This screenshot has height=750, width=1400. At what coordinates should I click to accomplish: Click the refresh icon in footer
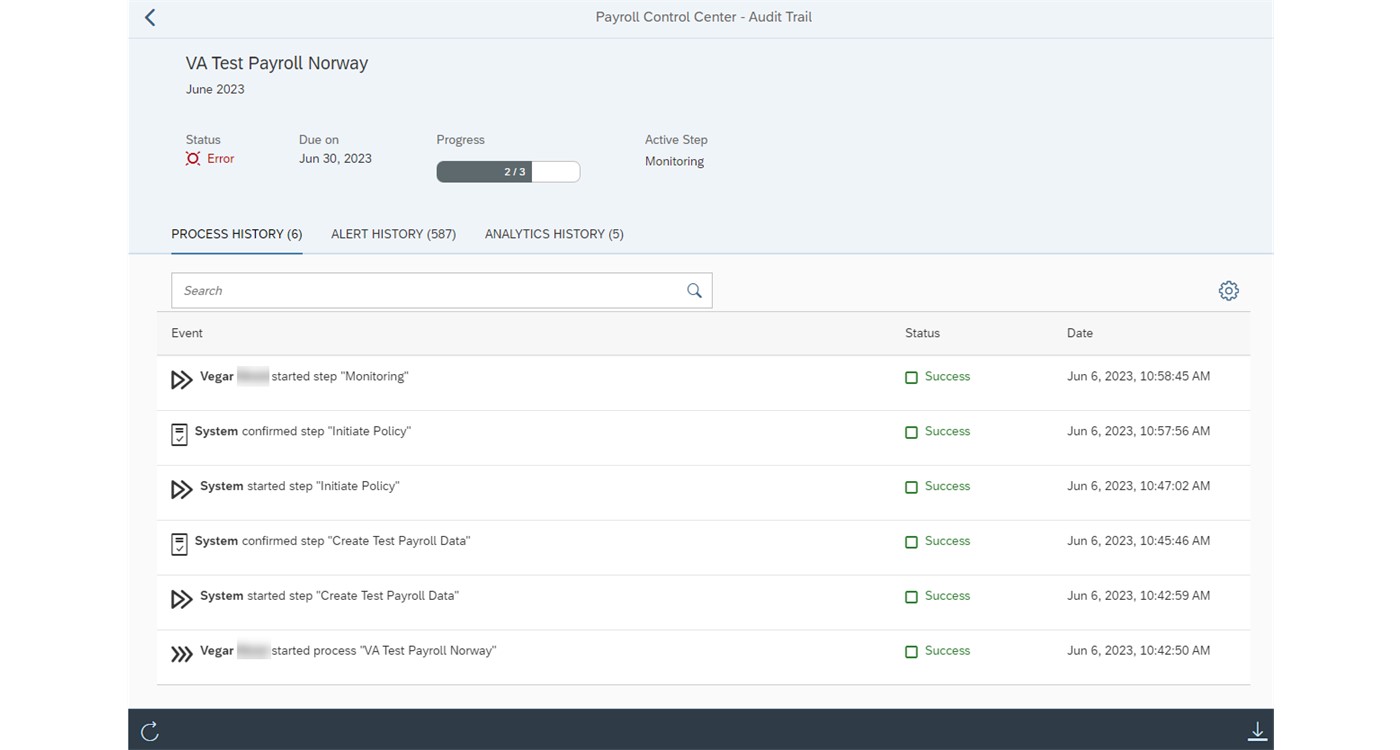[150, 731]
